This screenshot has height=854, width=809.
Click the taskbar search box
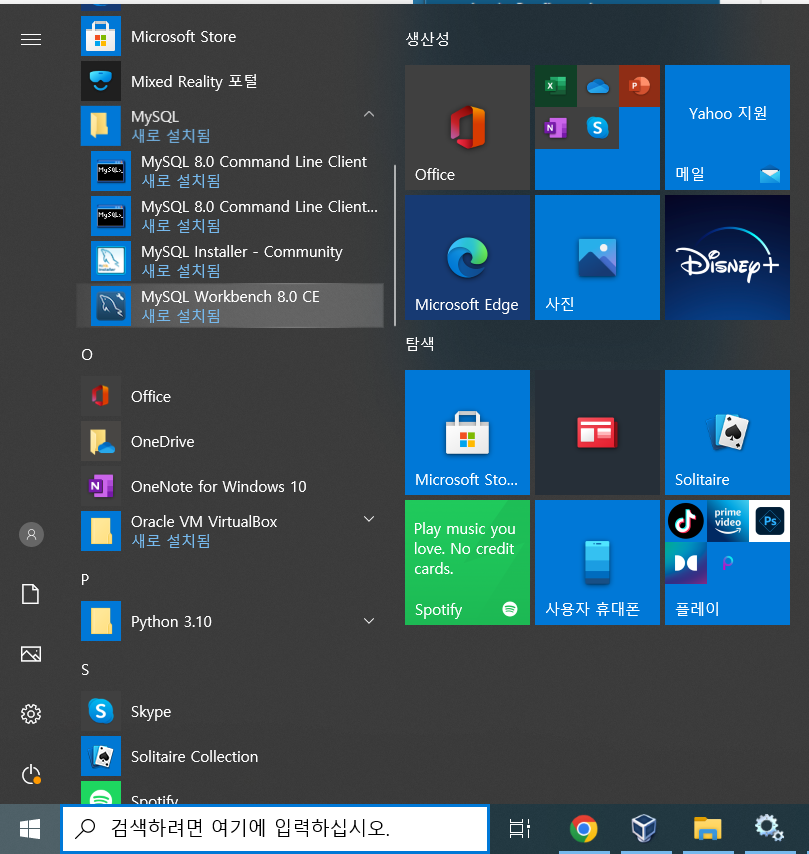tap(275, 829)
